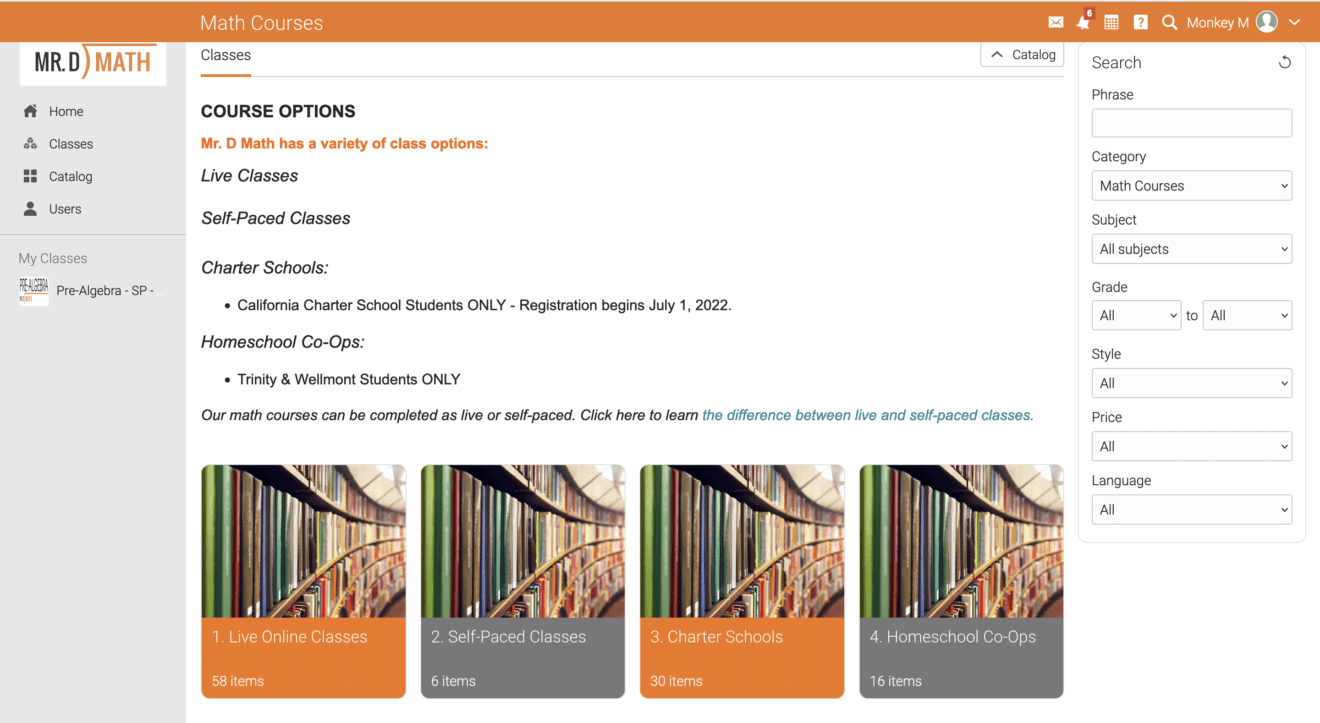
Task: Expand the account menu chevron
Action: pos(1295,22)
